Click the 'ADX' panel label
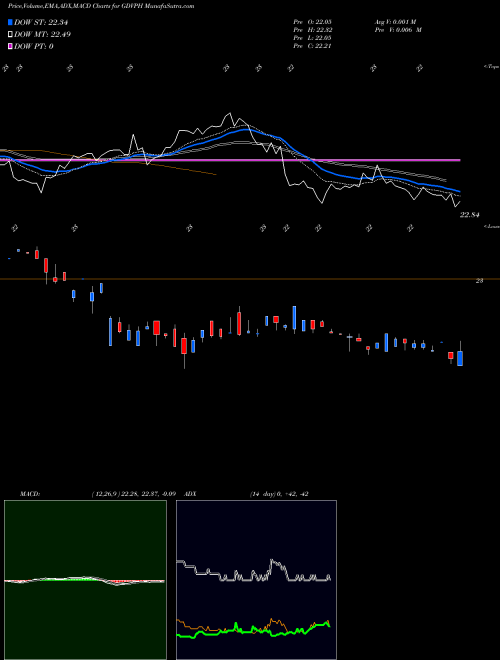This screenshot has width=500, height=660. 190,494
